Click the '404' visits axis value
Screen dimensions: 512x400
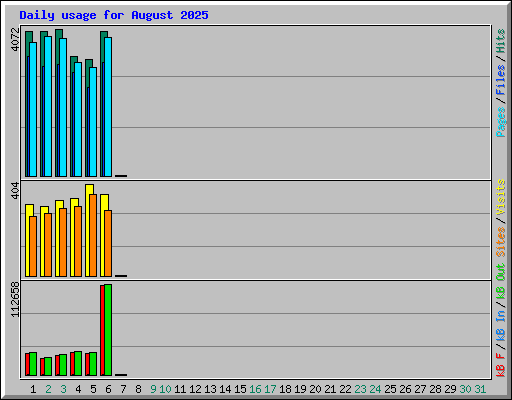[15, 190]
